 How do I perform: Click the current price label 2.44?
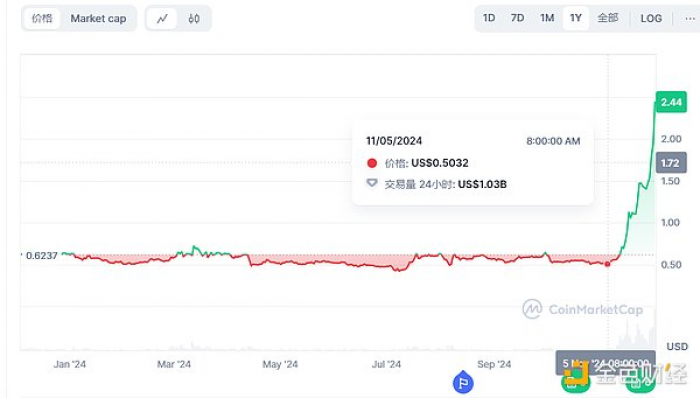click(x=671, y=102)
